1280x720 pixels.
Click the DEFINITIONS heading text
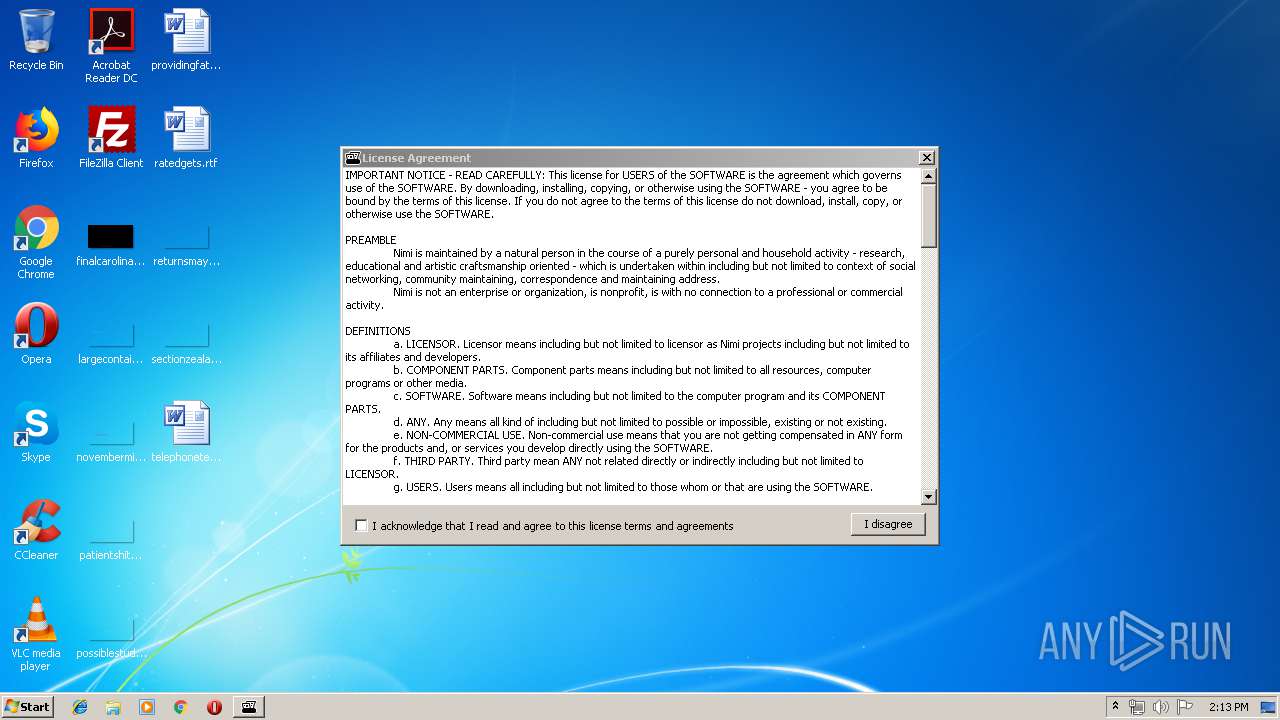(x=378, y=331)
